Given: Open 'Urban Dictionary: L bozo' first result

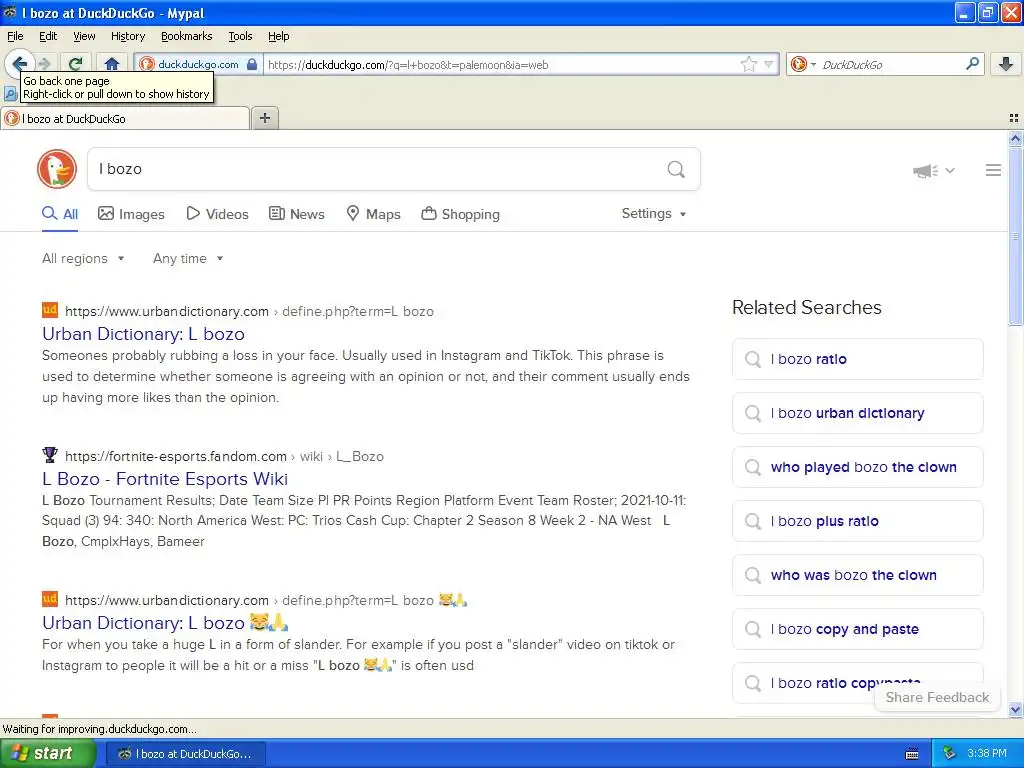Looking at the screenshot, I should point(143,334).
